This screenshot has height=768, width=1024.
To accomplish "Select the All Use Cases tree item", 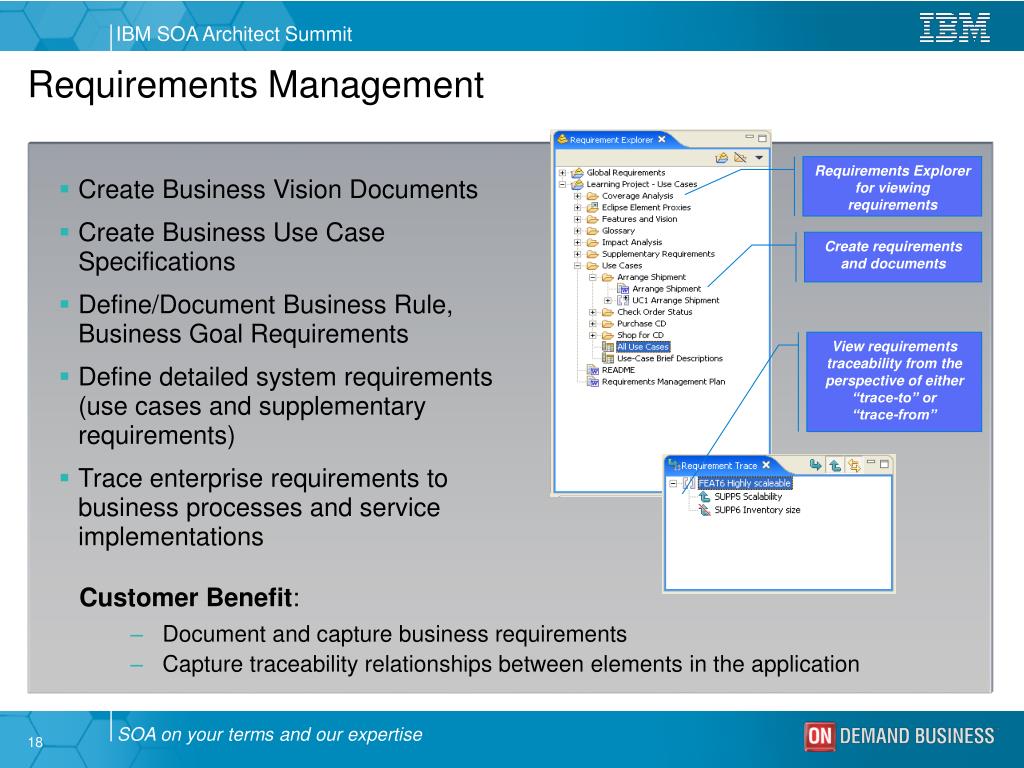I will 643,347.
